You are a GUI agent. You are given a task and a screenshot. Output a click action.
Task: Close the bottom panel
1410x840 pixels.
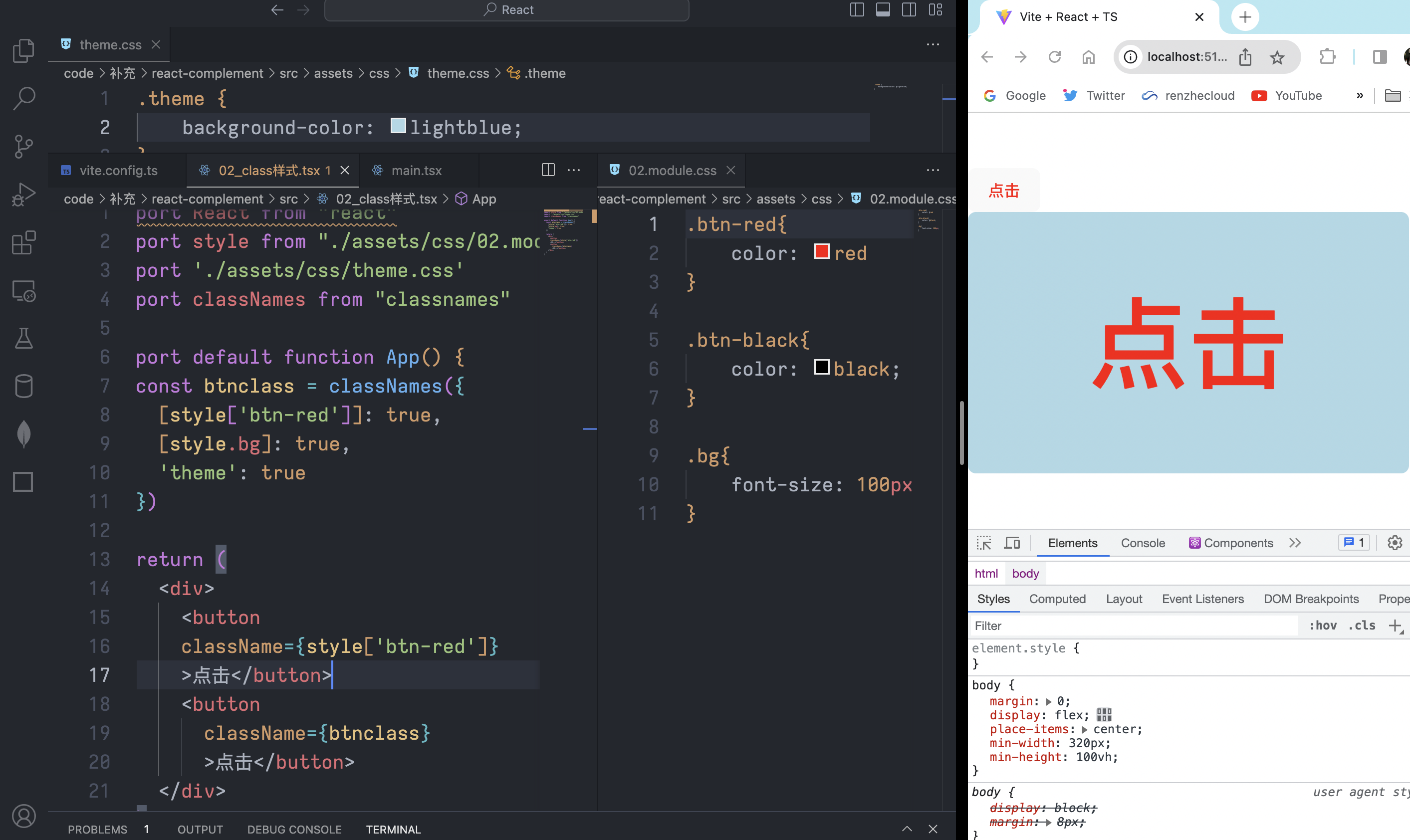click(x=934, y=829)
